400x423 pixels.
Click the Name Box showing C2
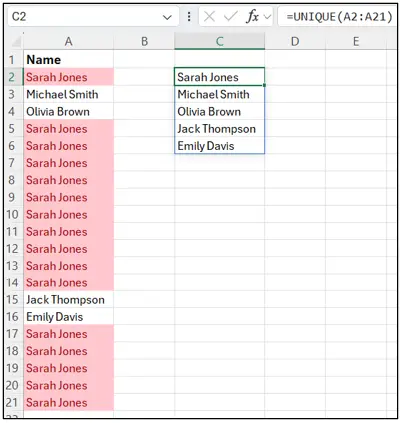pos(93,16)
